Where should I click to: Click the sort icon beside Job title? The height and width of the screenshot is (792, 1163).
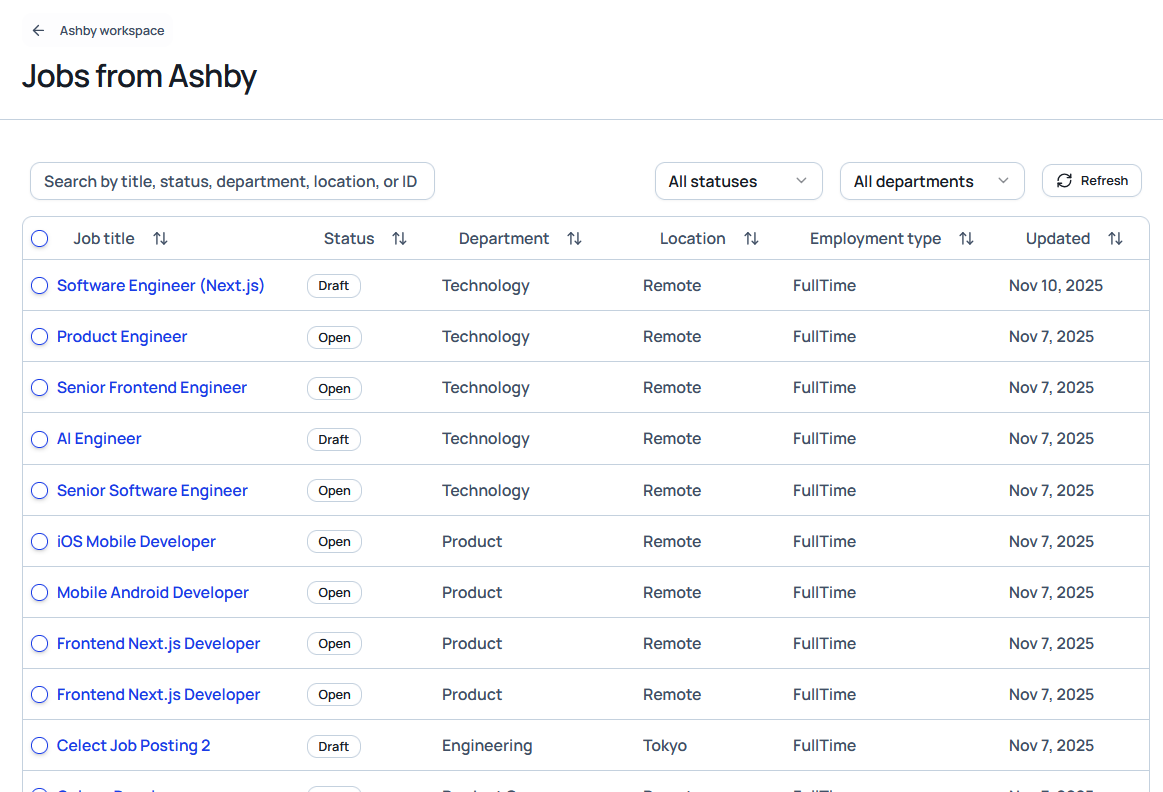pos(160,239)
